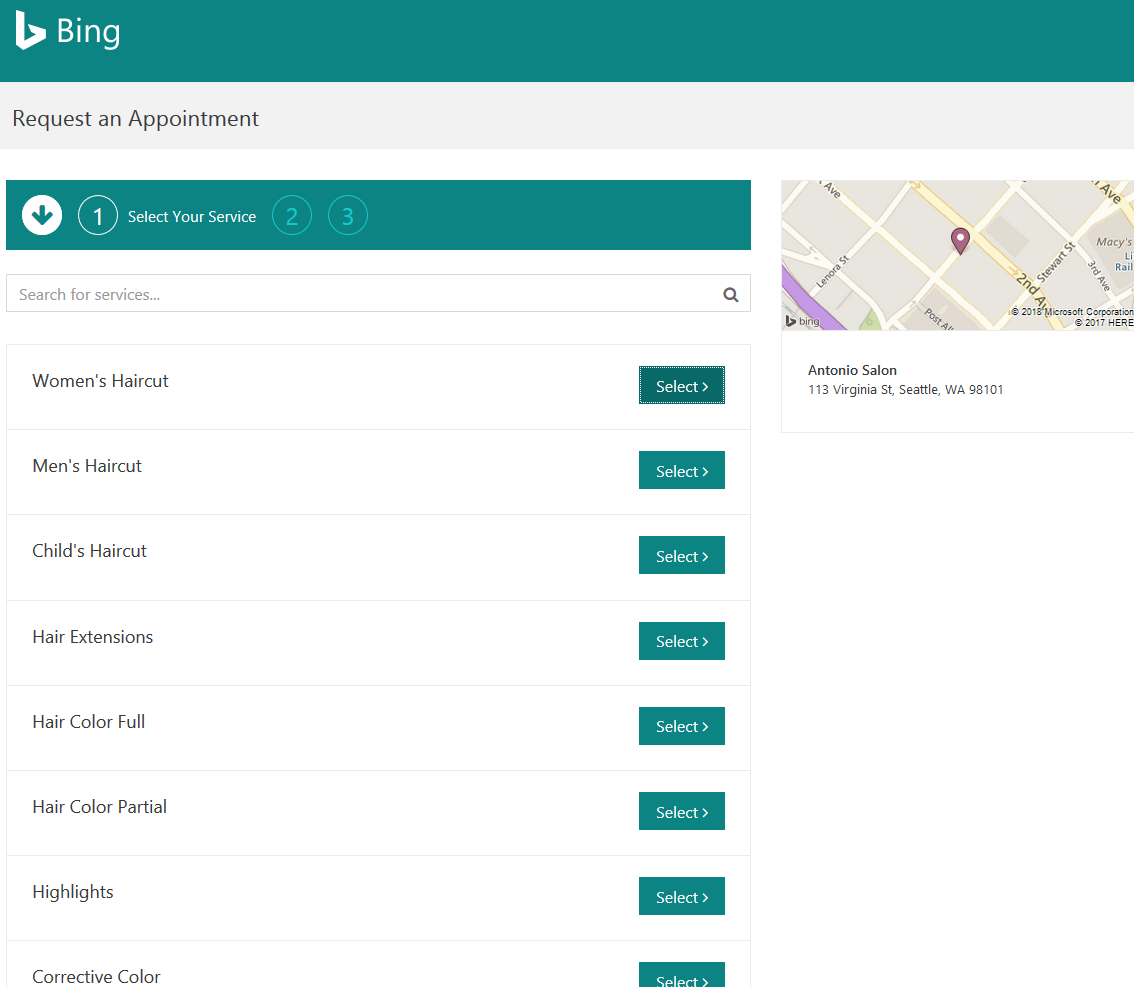Select the Highlights service
This screenshot has height=987, width=1134.
pyautogui.click(x=681, y=897)
